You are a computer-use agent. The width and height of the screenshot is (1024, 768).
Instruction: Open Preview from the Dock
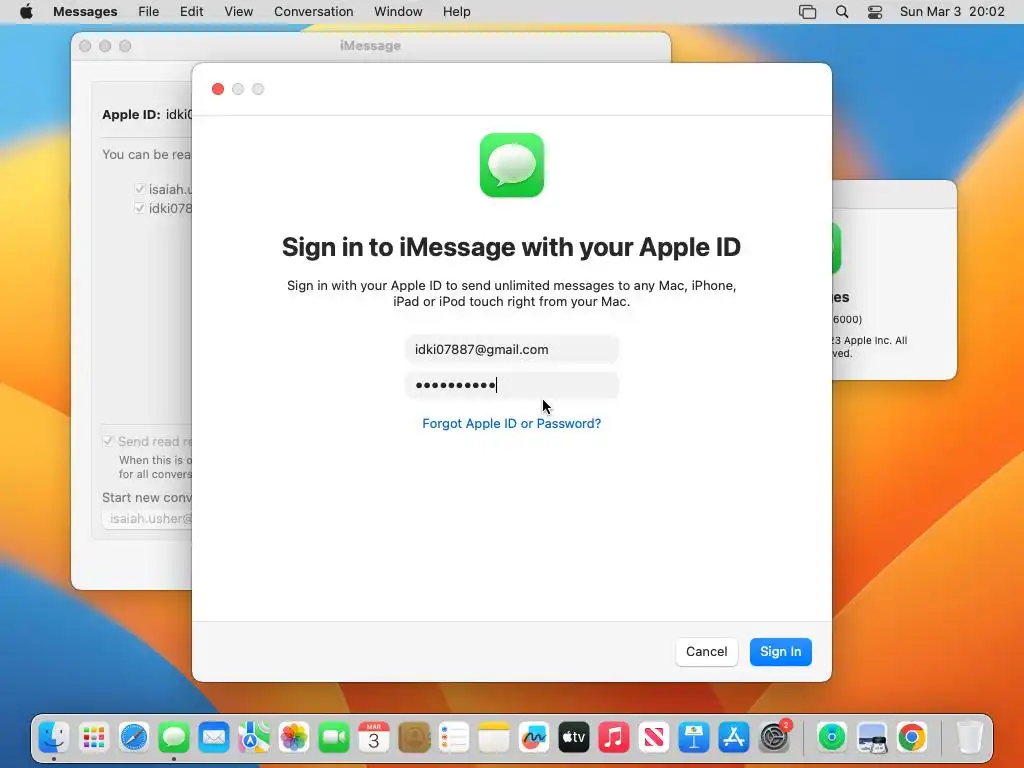tap(872, 738)
